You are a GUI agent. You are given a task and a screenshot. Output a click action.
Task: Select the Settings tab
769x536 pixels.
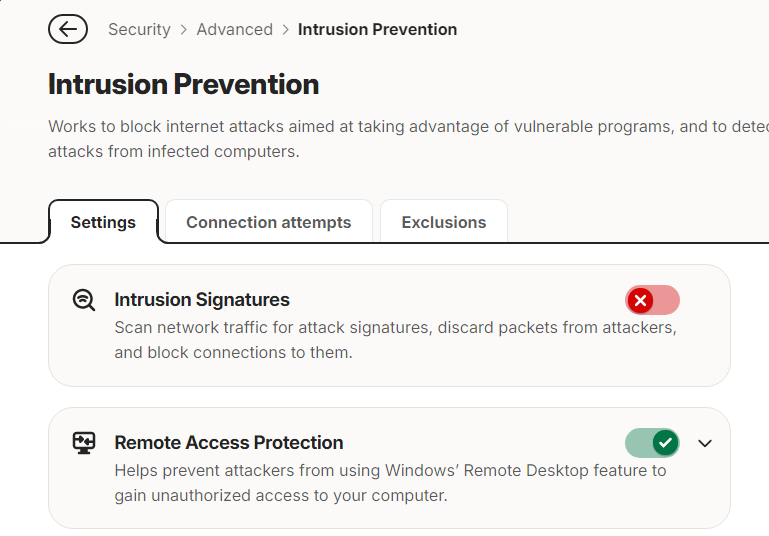[103, 222]
